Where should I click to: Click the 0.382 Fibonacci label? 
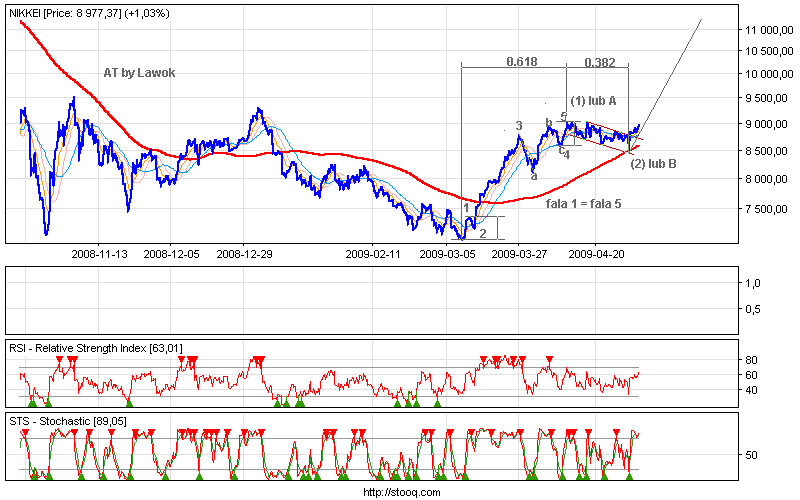coord(600,62)
